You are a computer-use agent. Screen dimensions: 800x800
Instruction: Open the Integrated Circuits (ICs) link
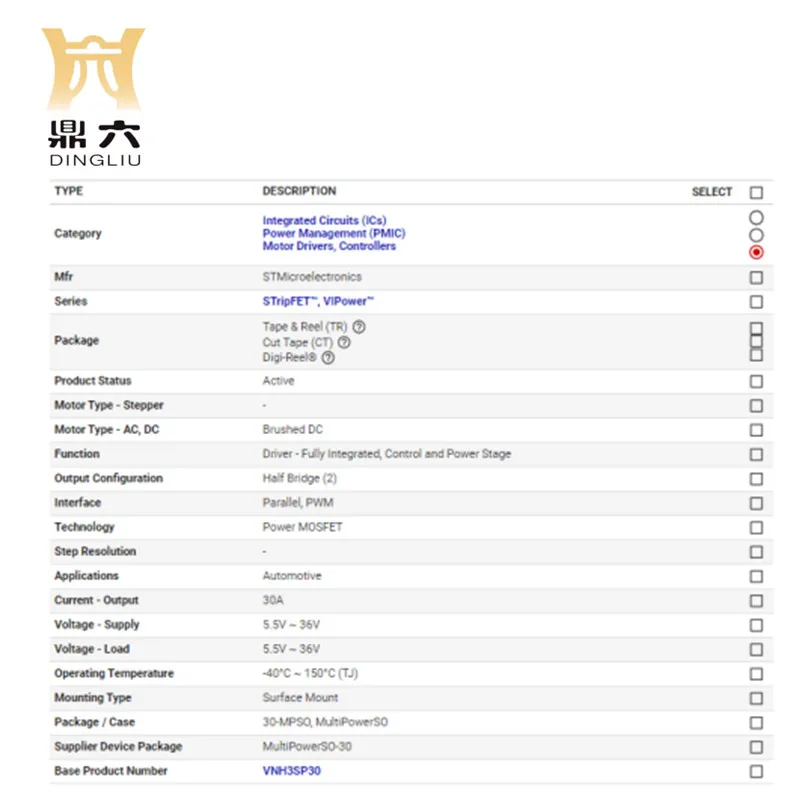(x=324, y=220)
